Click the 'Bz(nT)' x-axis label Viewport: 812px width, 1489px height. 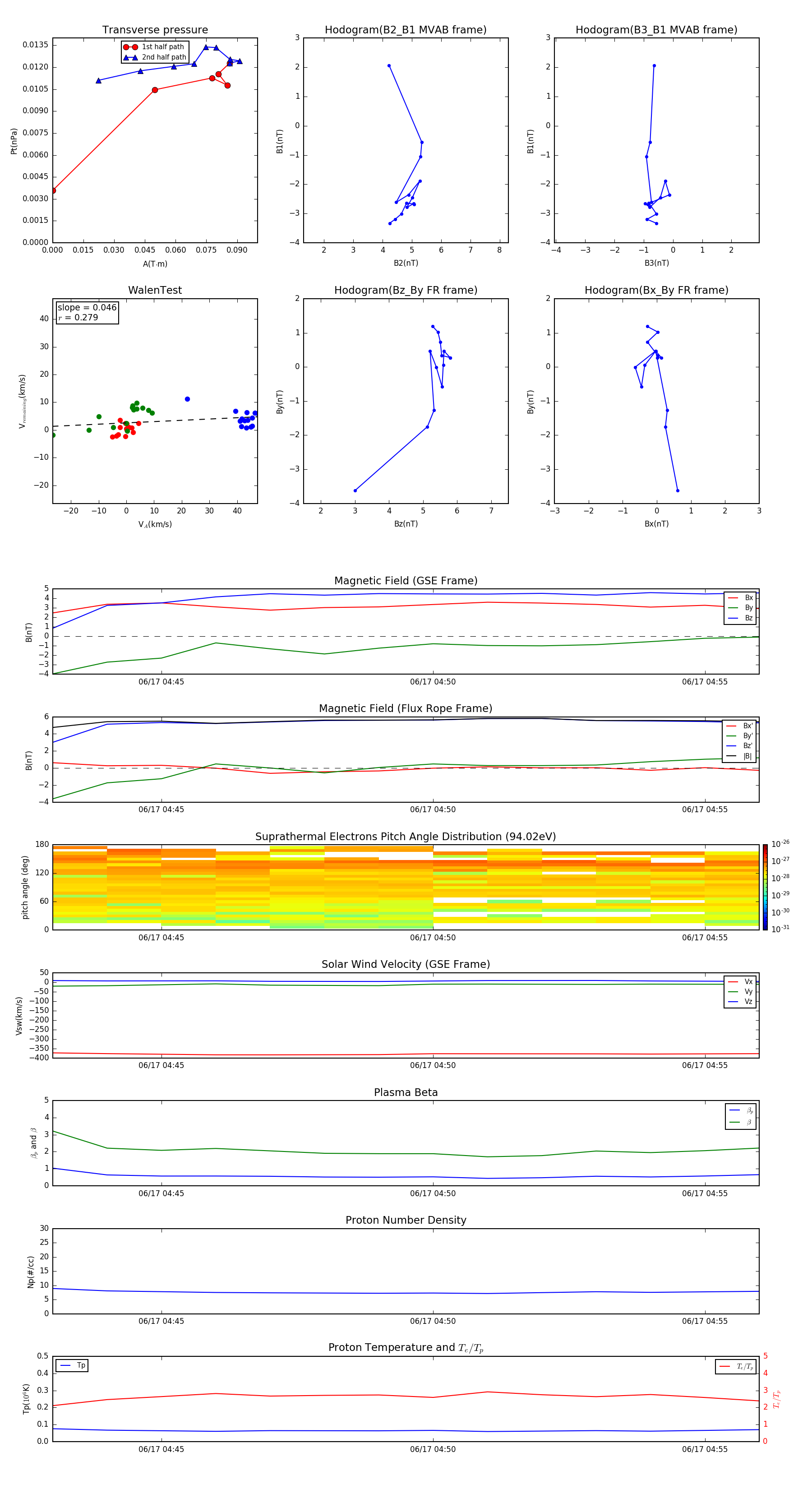[406, 524]
